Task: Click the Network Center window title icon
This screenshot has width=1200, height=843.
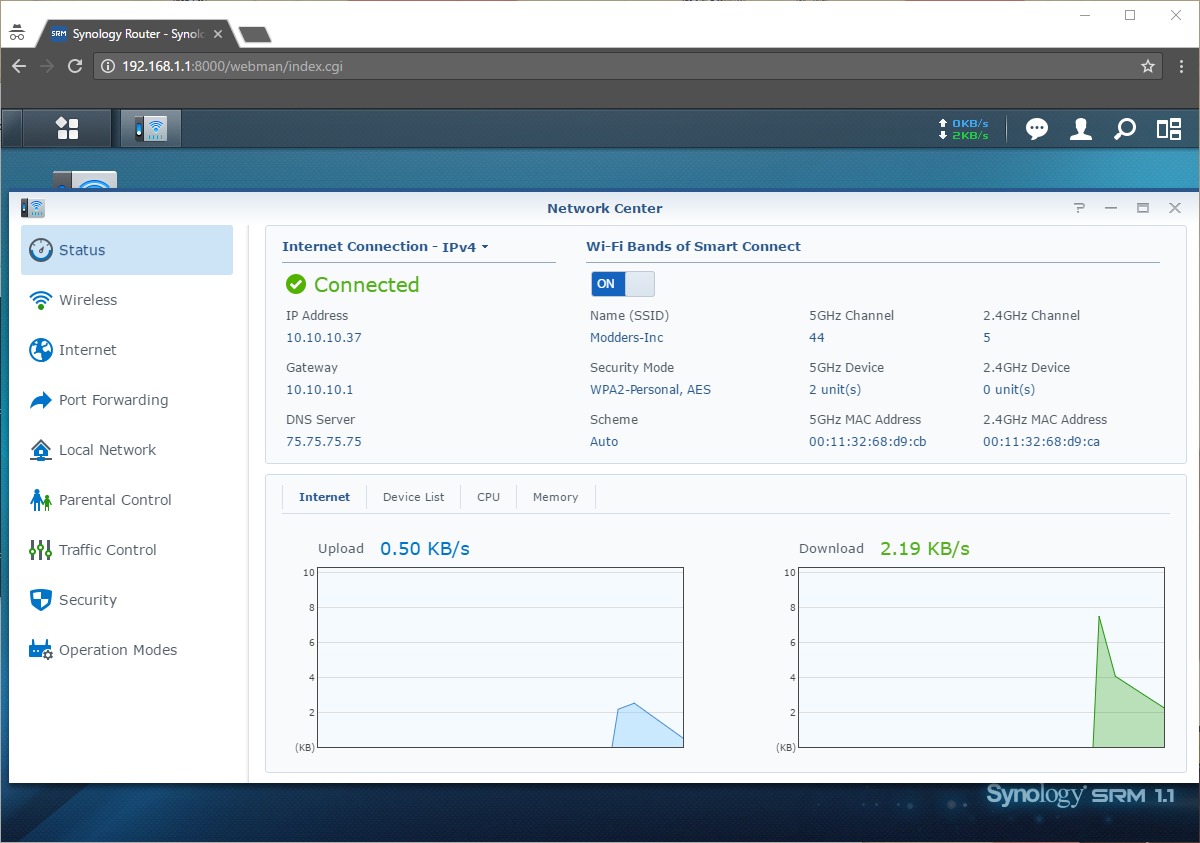Action: 33,208
